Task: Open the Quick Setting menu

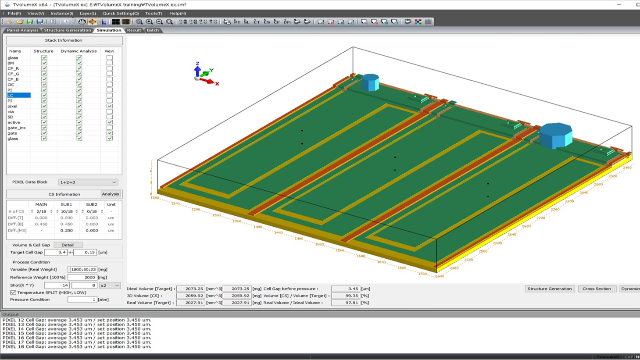Action: tap(120, 13)
